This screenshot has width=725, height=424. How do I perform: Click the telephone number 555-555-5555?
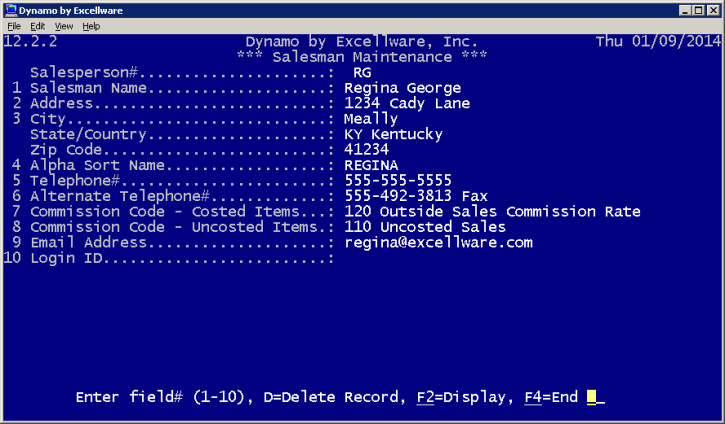point(398,180)
